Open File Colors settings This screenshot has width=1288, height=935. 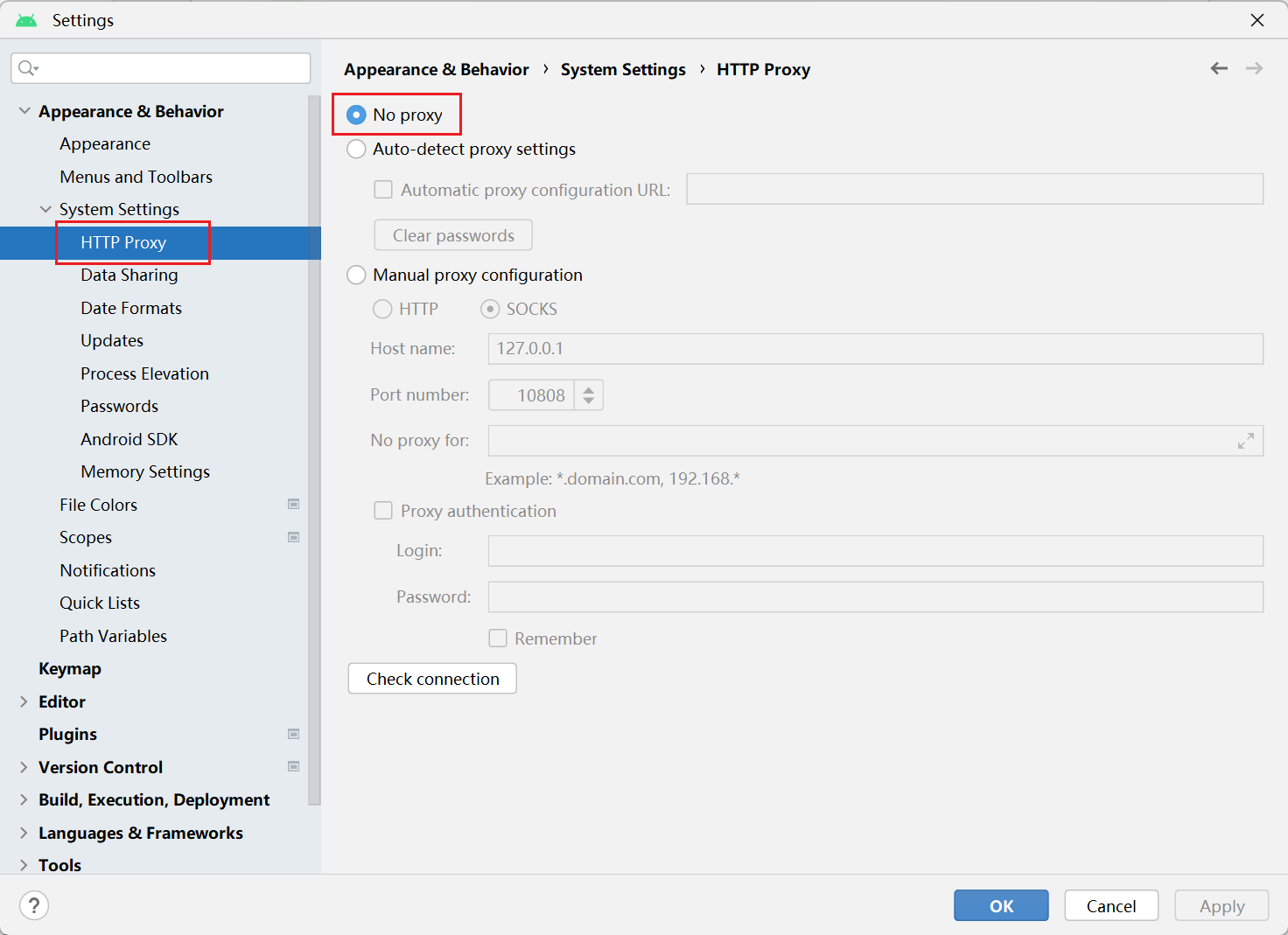[x=99, y=505]
